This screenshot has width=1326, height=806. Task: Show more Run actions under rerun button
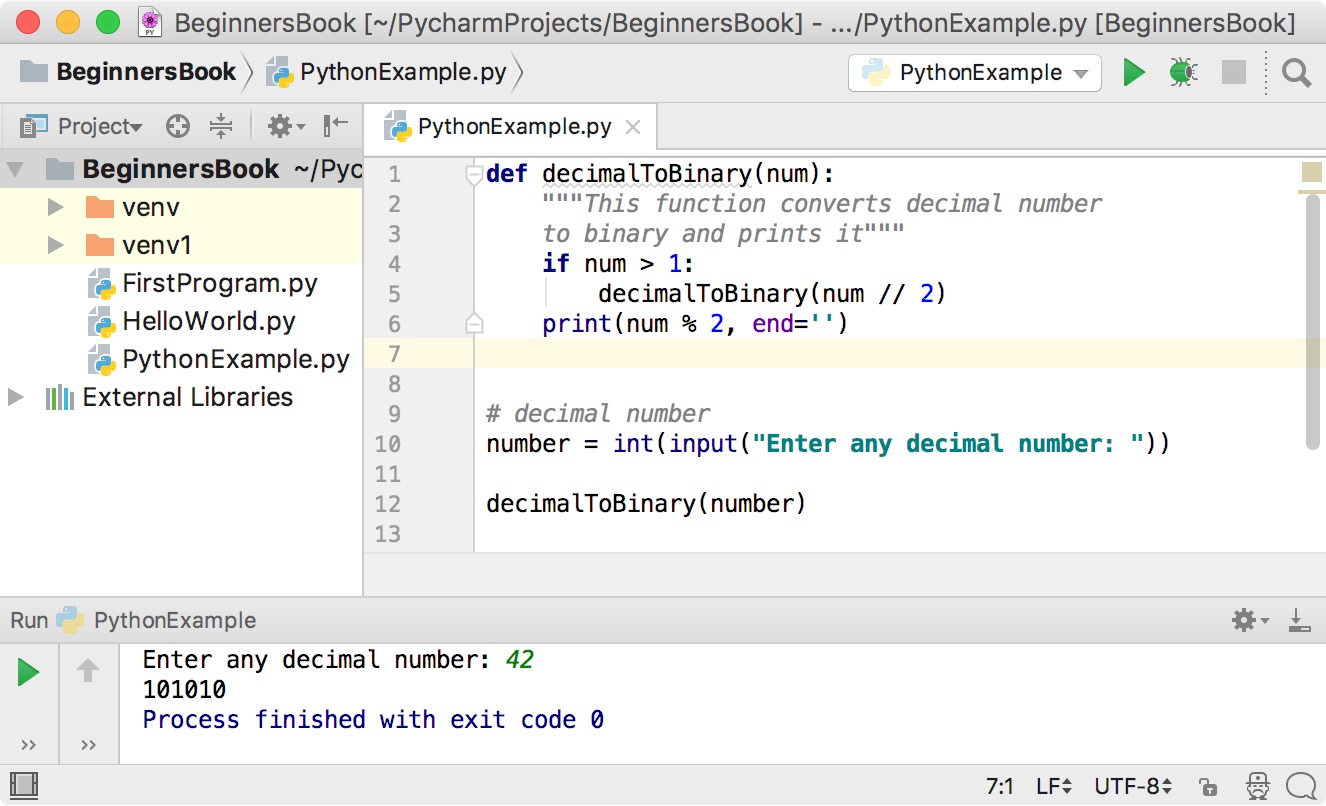point(28,744)
